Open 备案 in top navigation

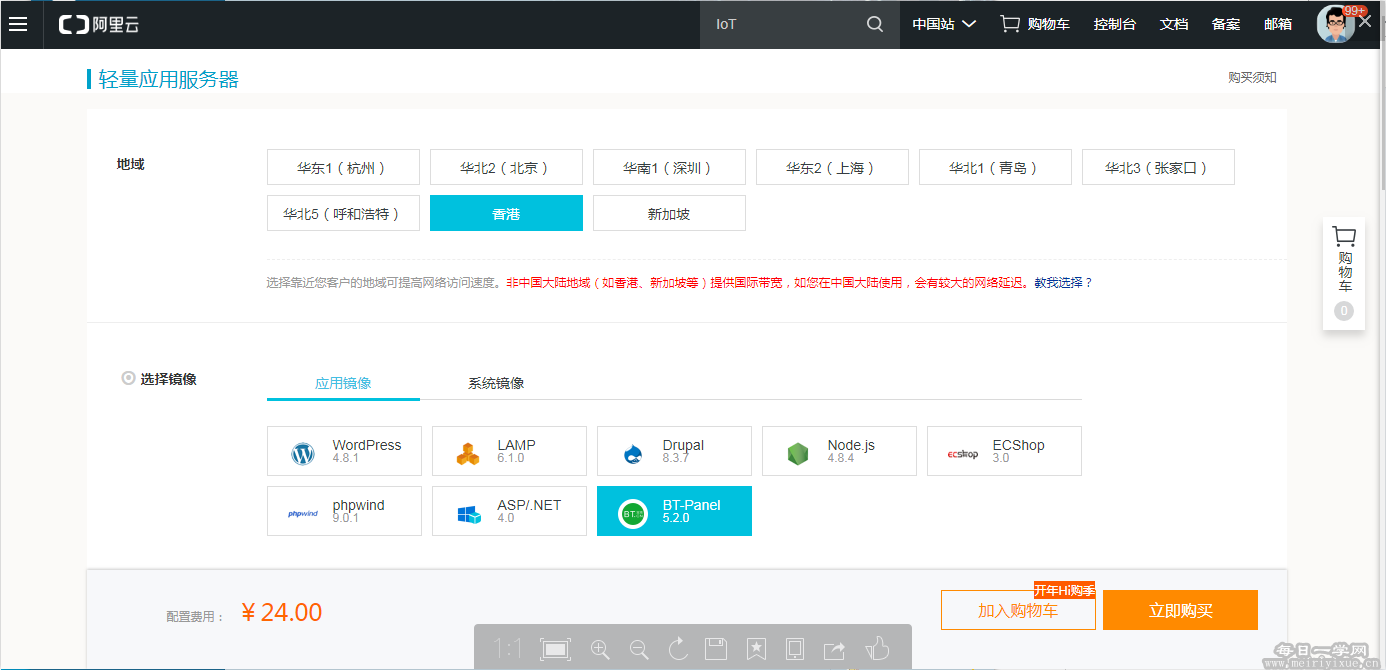pos(1226,24)
